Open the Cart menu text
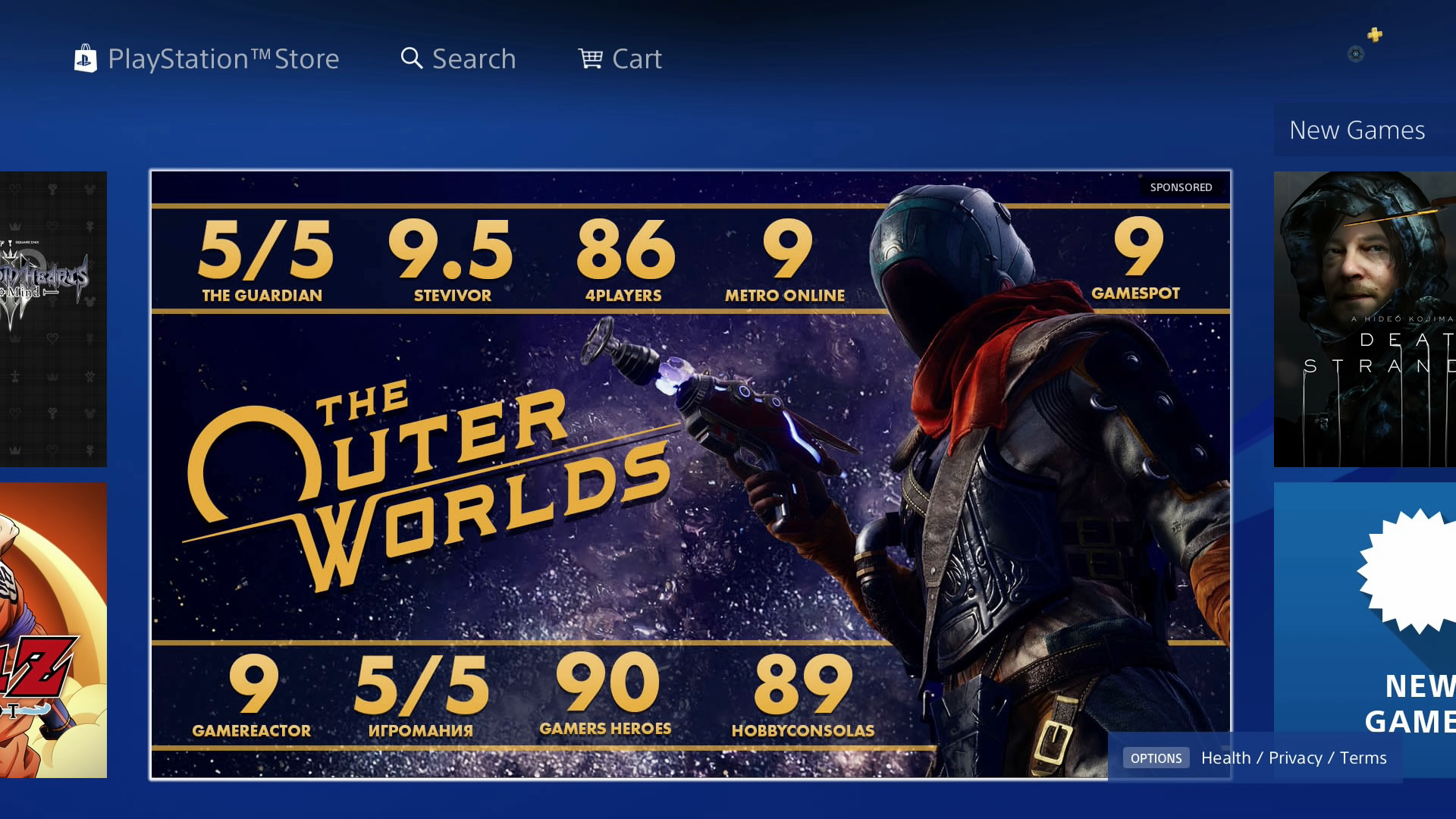Screen dimensions: 1456x819 [637, 59]
